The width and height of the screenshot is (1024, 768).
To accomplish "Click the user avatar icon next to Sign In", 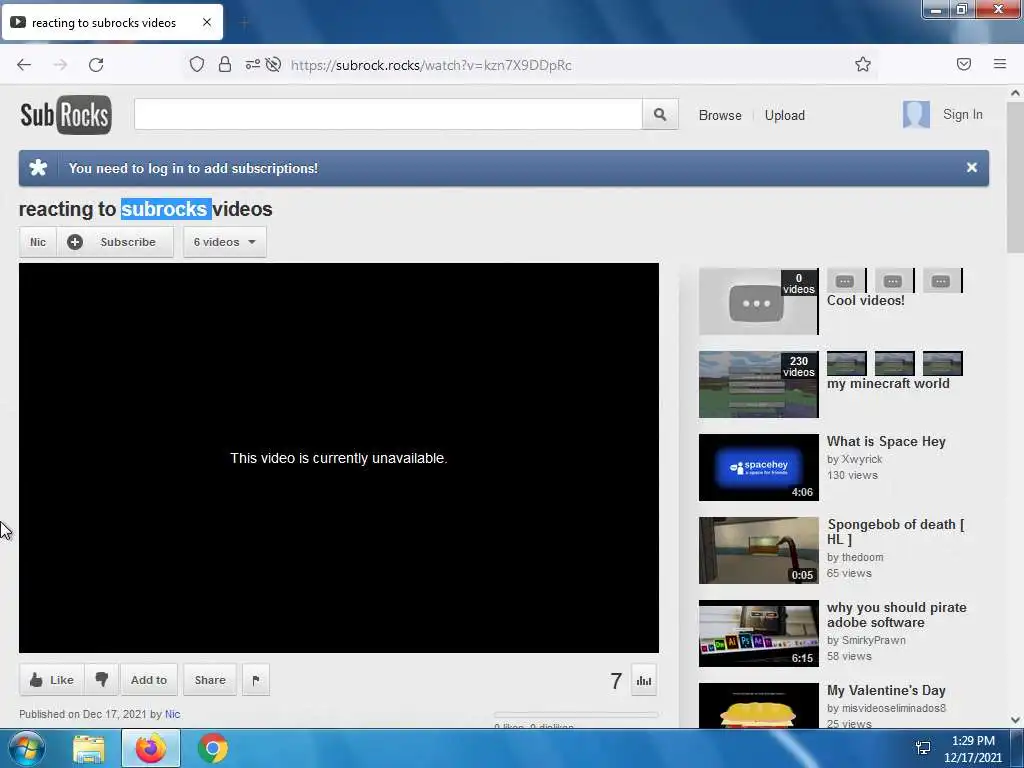I will (916, 115).
